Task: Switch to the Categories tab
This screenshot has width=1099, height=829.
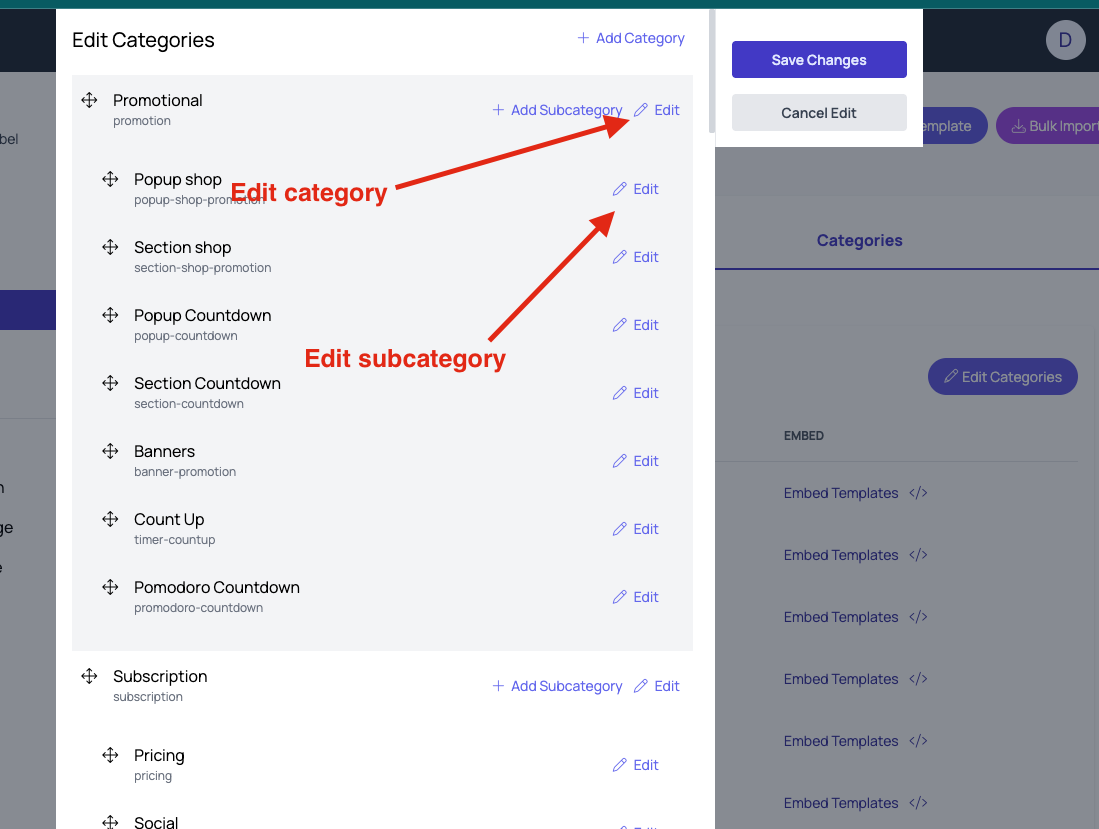Action: tap(859, 240)
